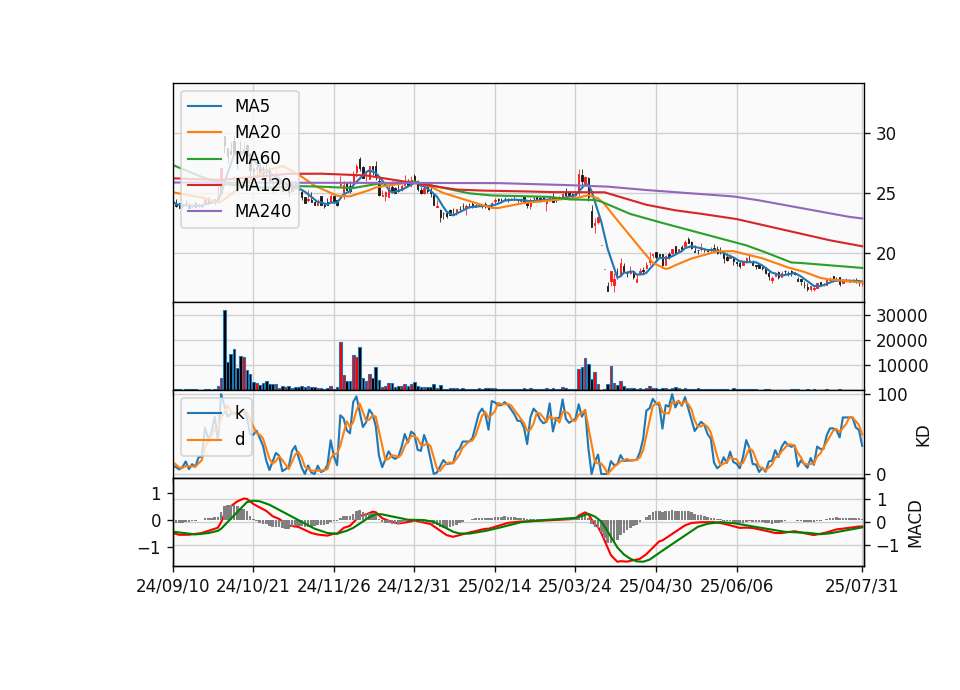Click the KD vertical axis title
Screen dimensions: 960x690
tap(922, 437)
